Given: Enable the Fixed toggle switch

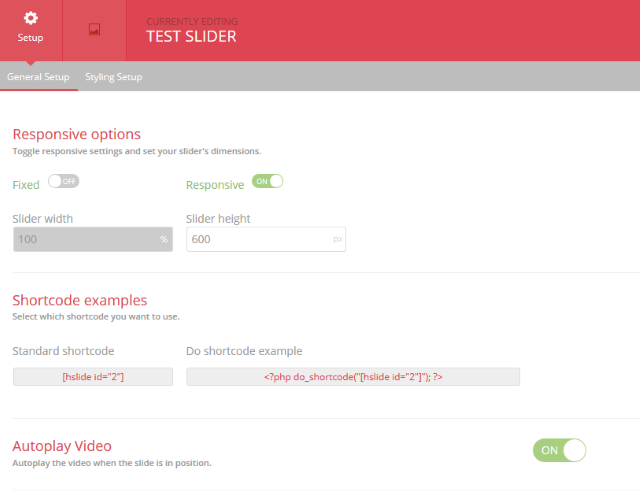Looking at the screenshot, I should click(63, 182).
